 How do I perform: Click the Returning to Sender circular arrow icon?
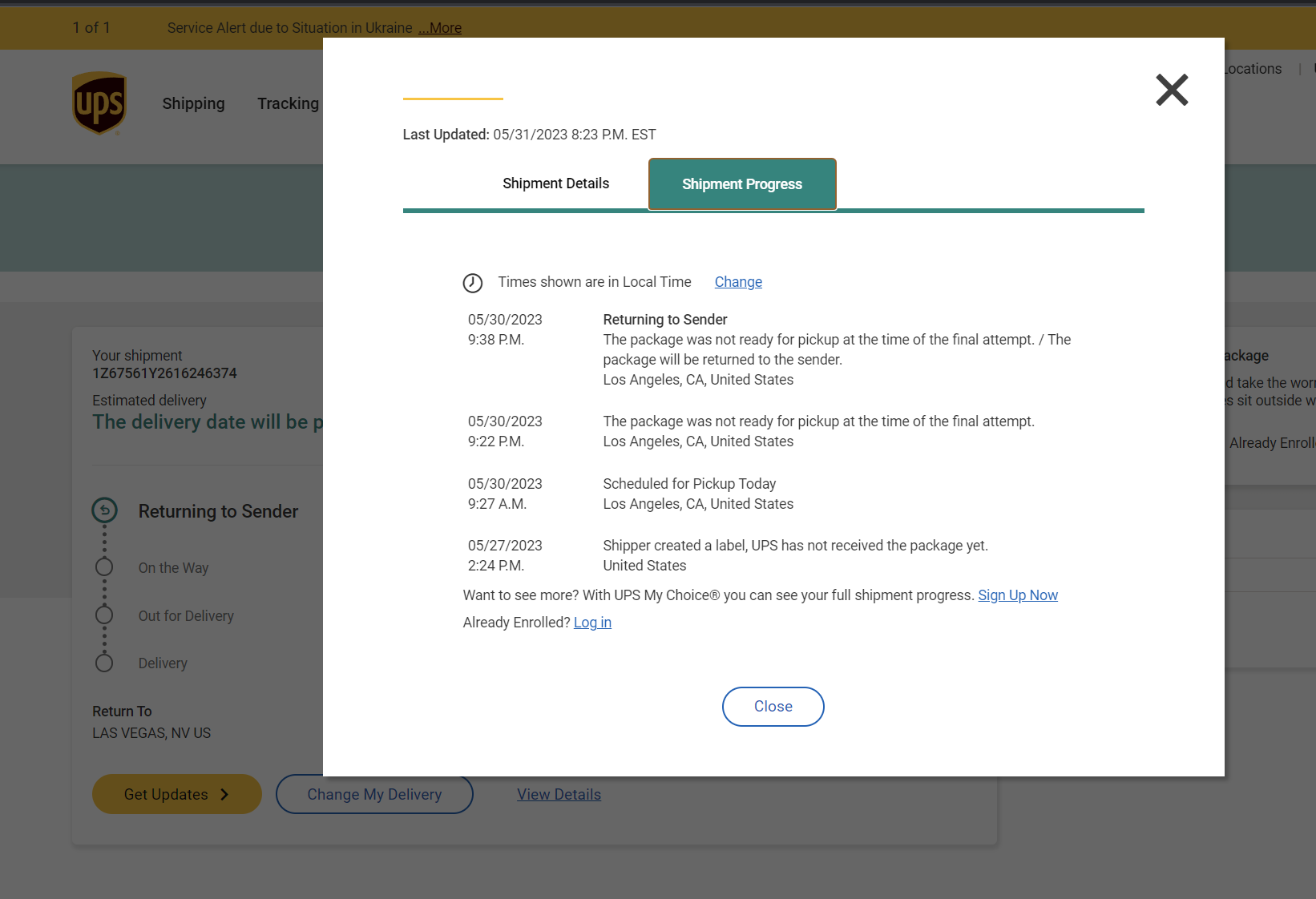[x=104, y=510]
